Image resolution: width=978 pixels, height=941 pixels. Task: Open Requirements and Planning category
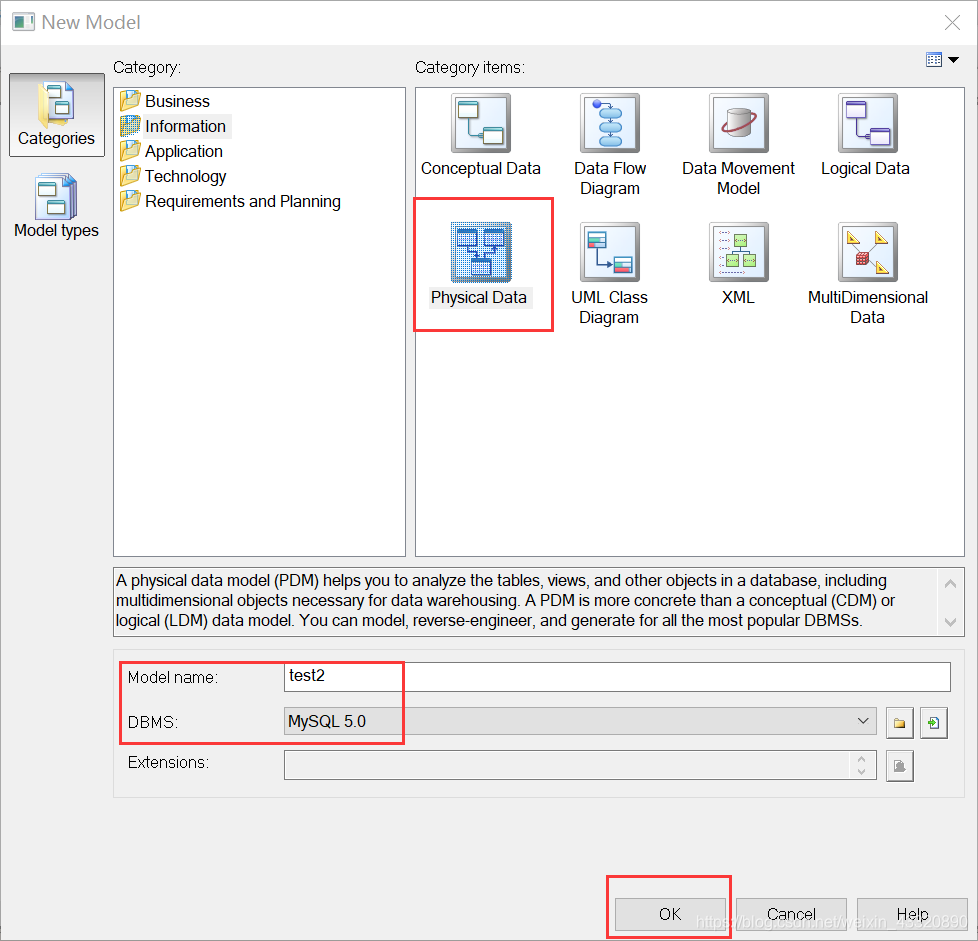coord(231,201)
